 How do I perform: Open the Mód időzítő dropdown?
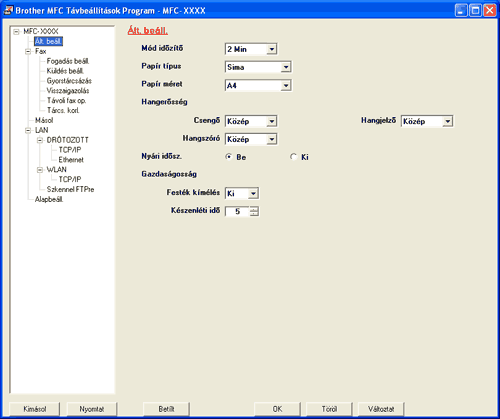pos(272,49)
